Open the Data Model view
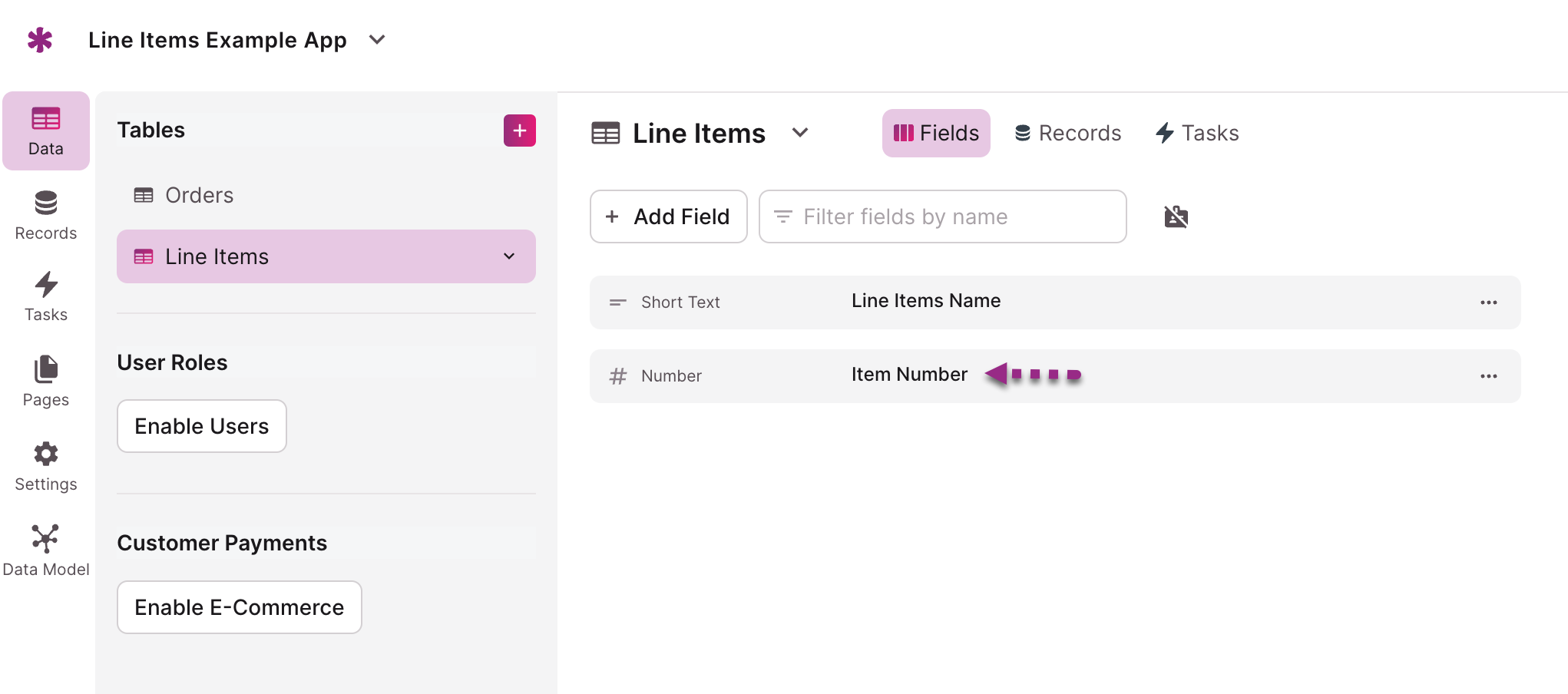 (x=46, y=550)
